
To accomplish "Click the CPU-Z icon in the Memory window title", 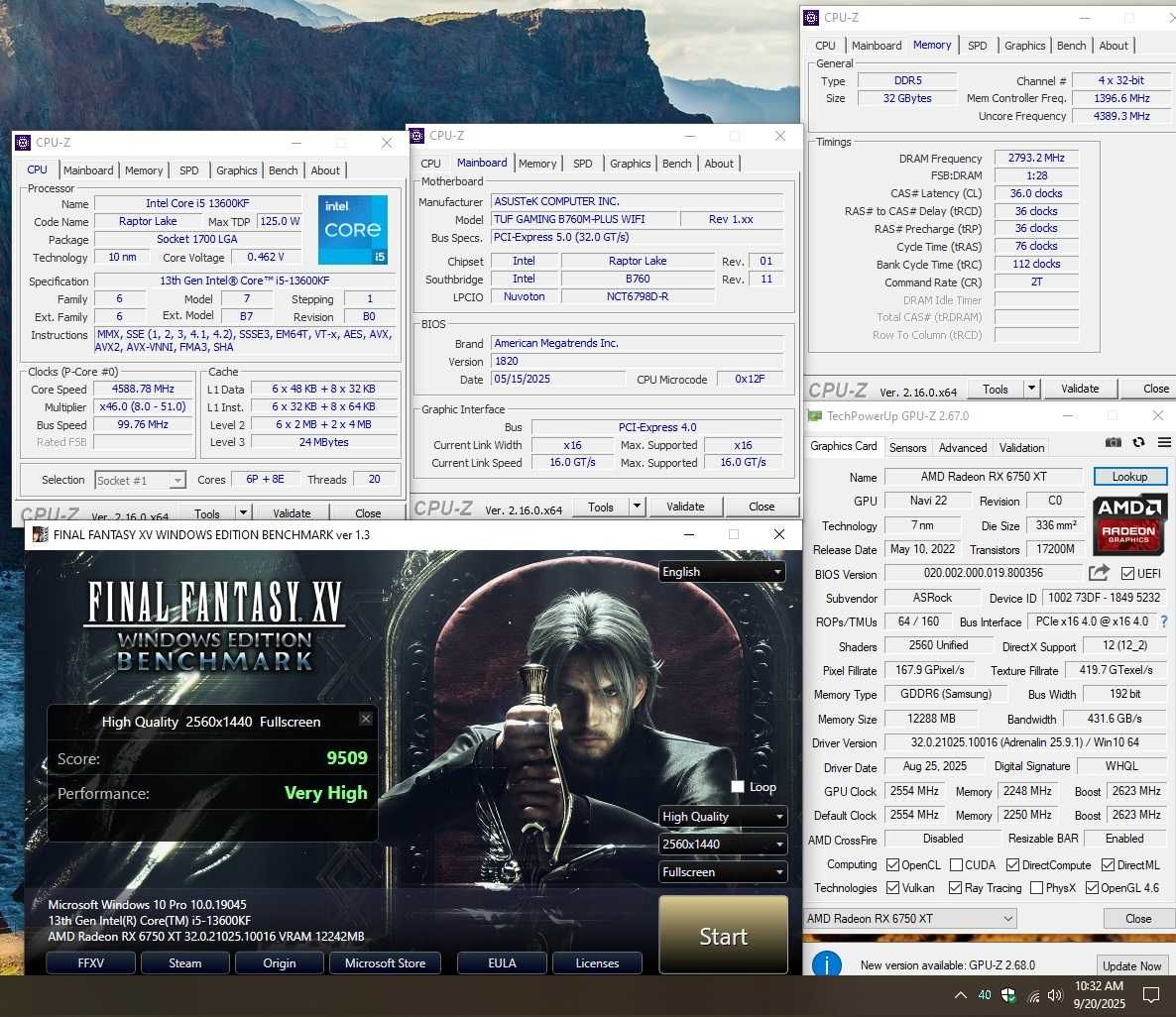I will pyautogui.click(x=811, y=17).
